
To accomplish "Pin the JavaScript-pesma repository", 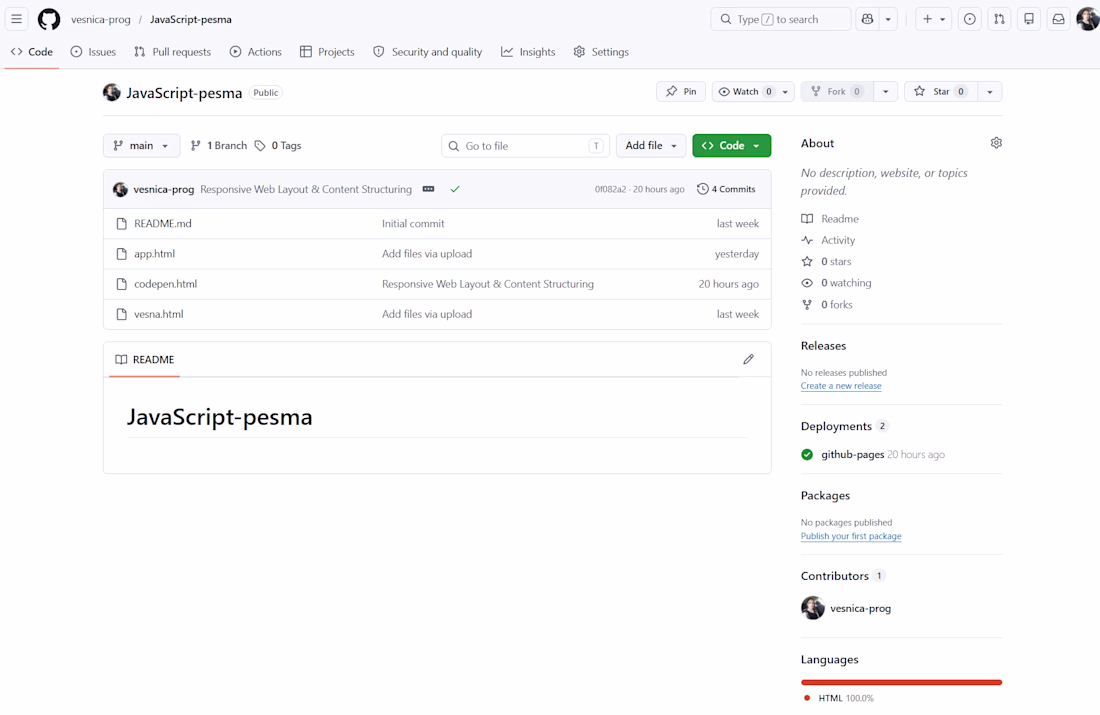I will 681,91.
